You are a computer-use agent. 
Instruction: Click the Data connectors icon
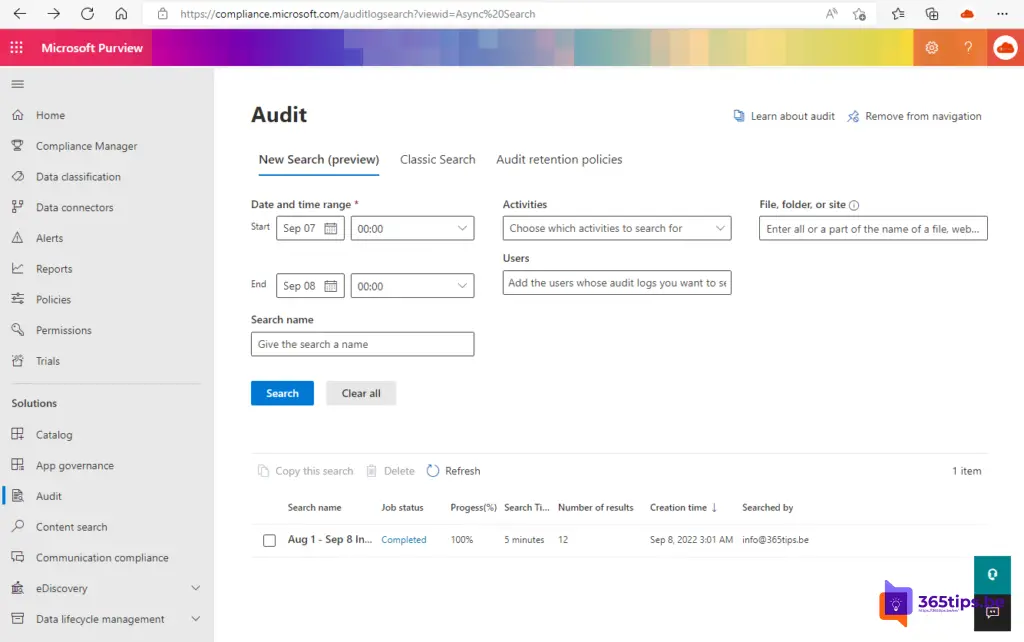(x=18, y=207)
